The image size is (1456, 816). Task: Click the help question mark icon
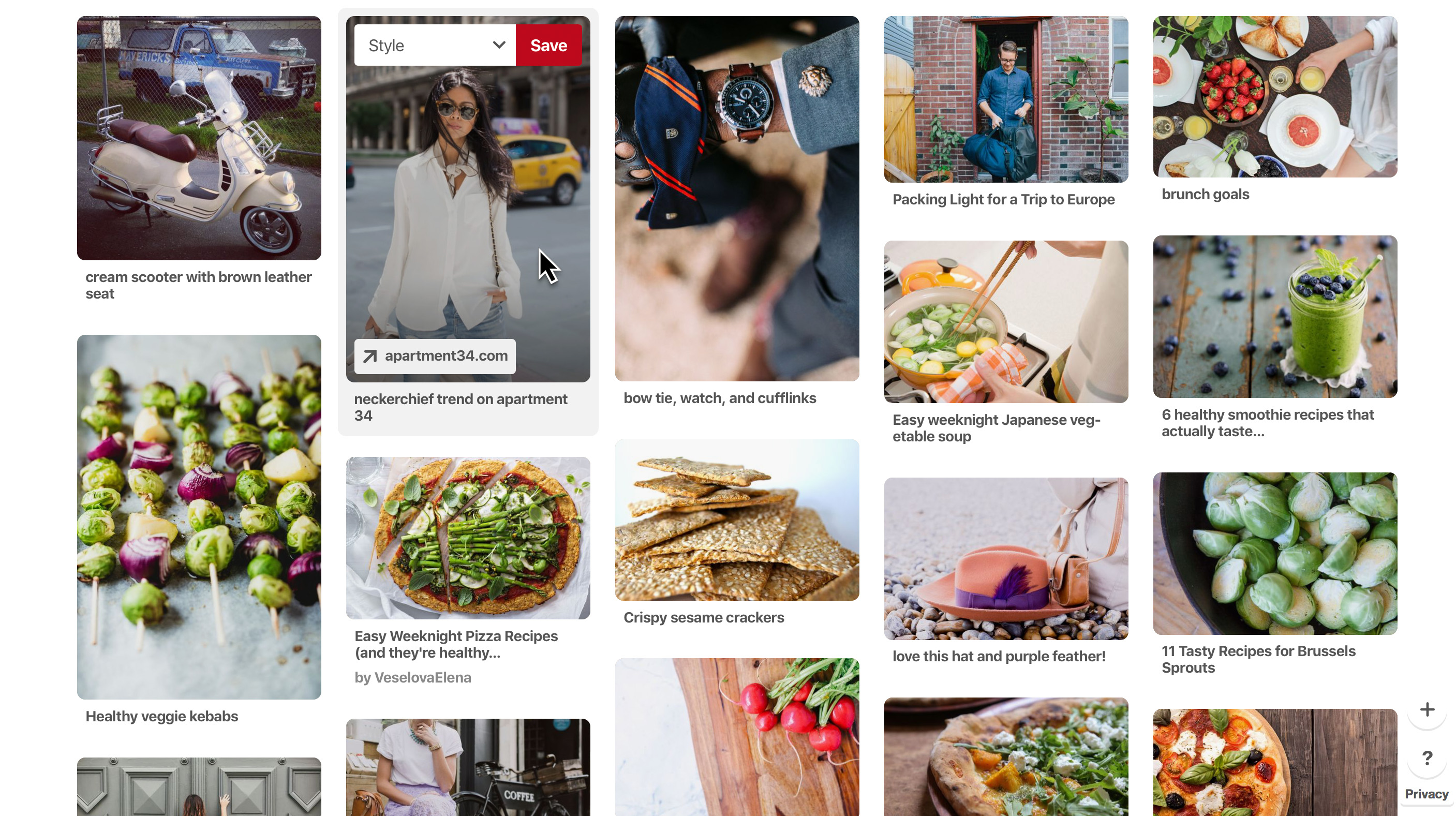click(x=1426, y=757)
